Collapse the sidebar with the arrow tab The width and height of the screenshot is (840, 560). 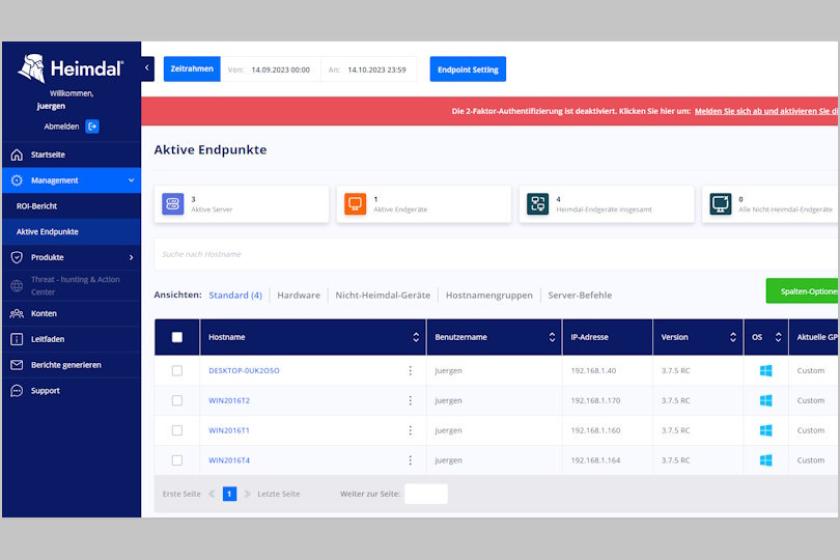(x=147, y=68)
